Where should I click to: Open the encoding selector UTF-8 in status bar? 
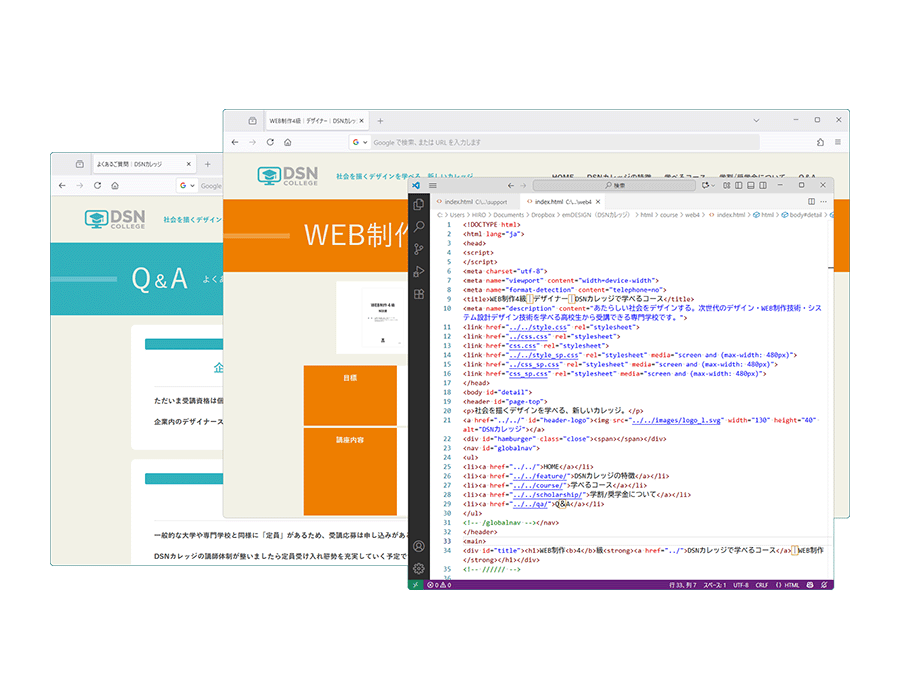[740, 584]
